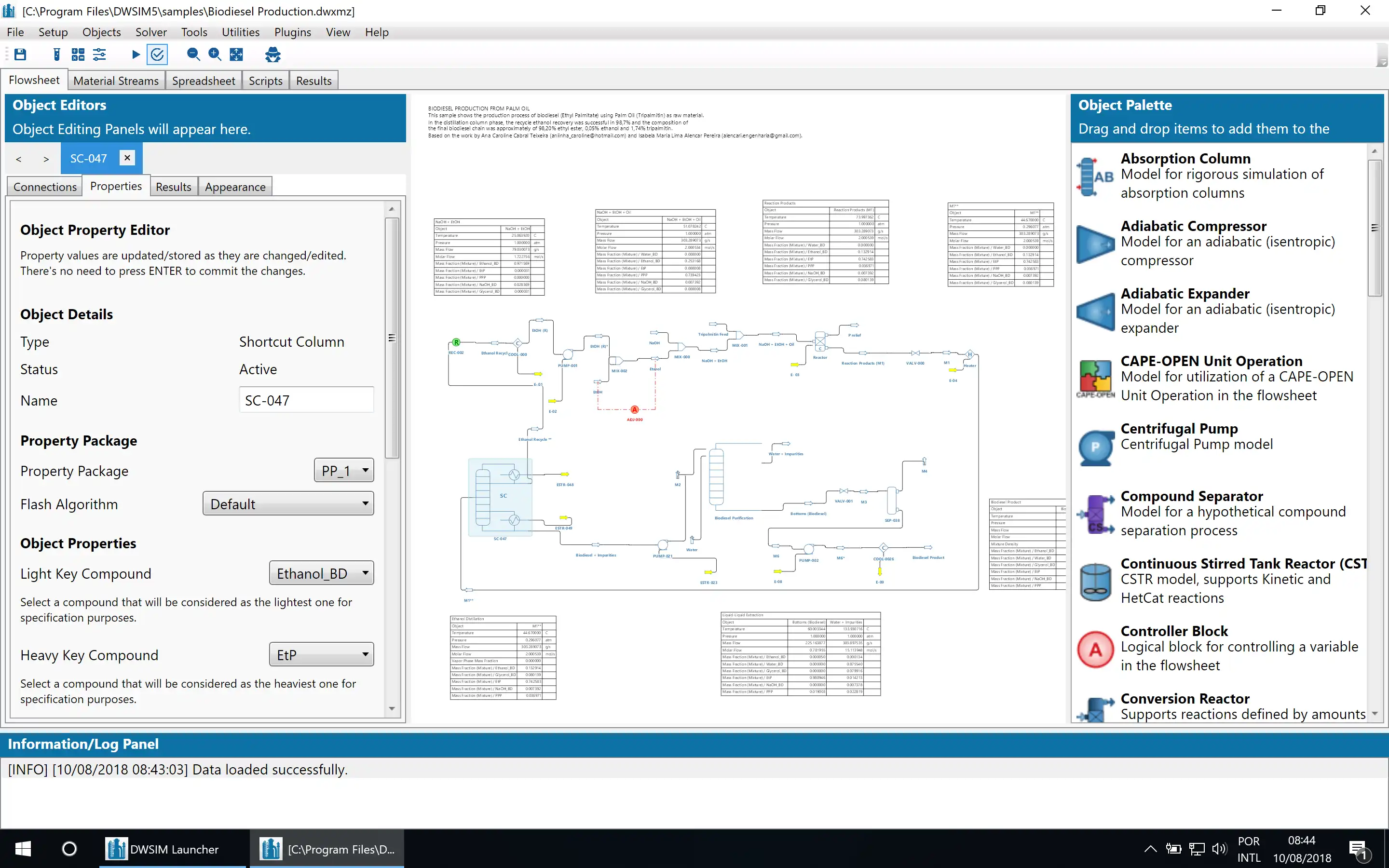Click the back navigation arrow in Object Editors

tap(20, 158)
